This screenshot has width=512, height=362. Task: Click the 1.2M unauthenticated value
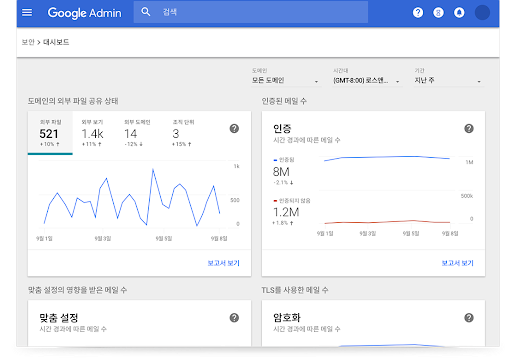(x=286, y=212)
